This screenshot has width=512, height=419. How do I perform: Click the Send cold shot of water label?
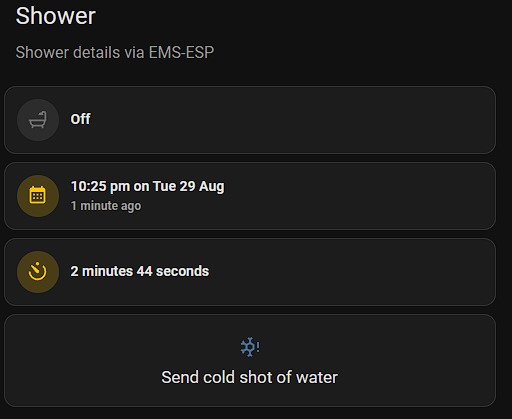(249, 377)
